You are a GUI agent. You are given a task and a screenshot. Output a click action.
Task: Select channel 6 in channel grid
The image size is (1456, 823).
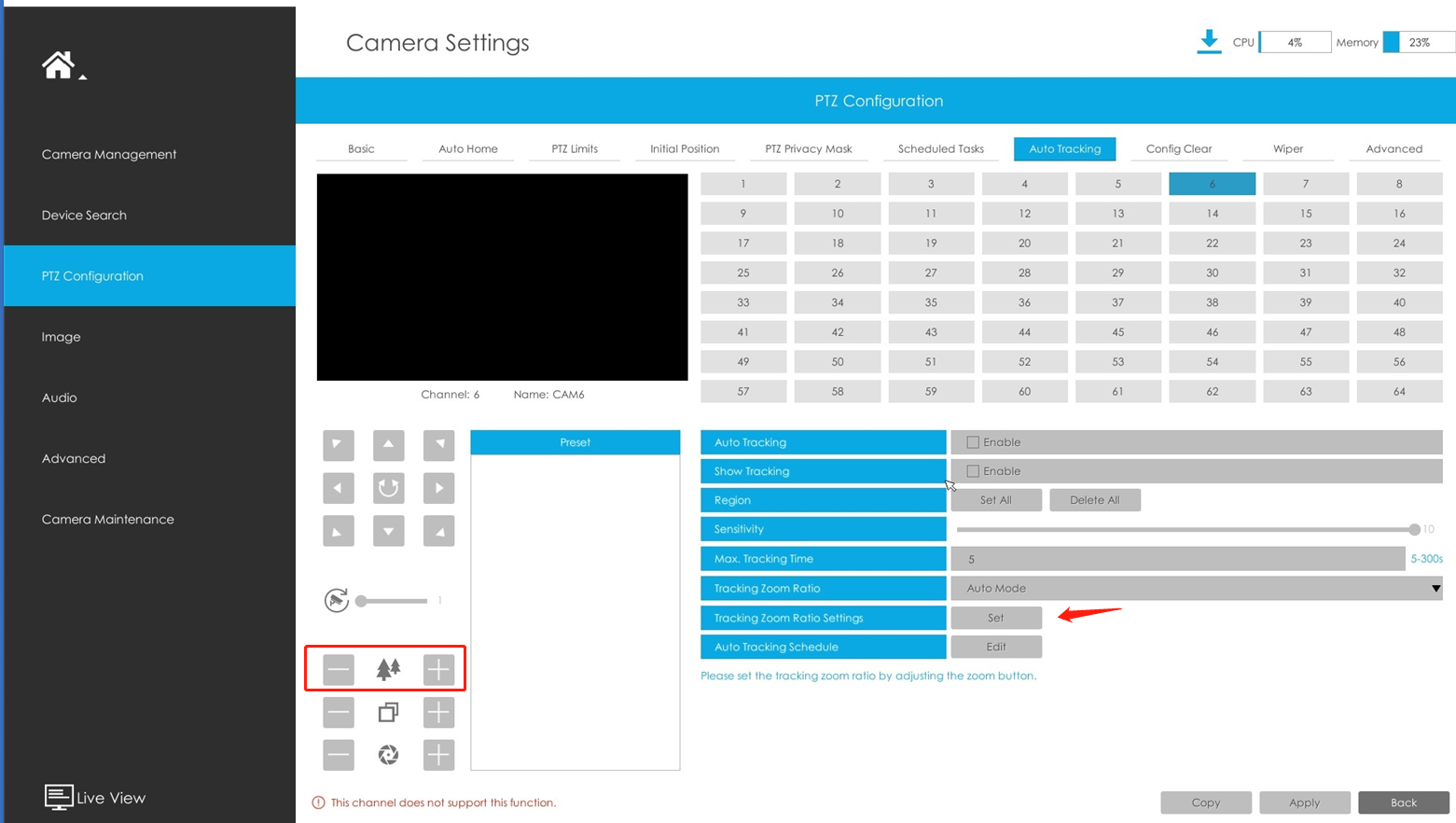click(1212, 184)
